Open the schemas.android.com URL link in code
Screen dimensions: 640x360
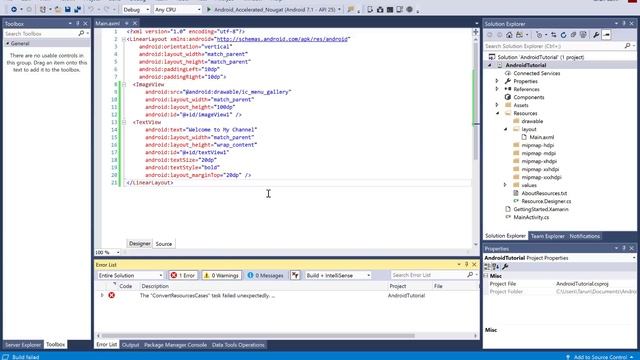click(282, 39)
